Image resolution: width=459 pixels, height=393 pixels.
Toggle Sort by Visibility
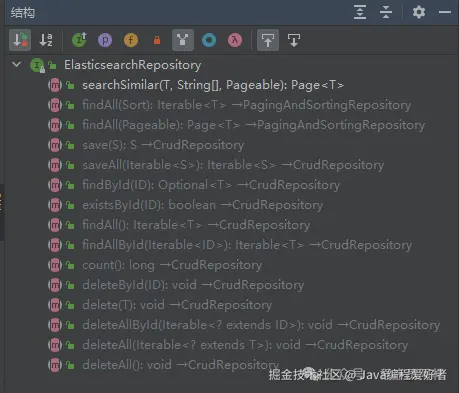coord(20,40)
